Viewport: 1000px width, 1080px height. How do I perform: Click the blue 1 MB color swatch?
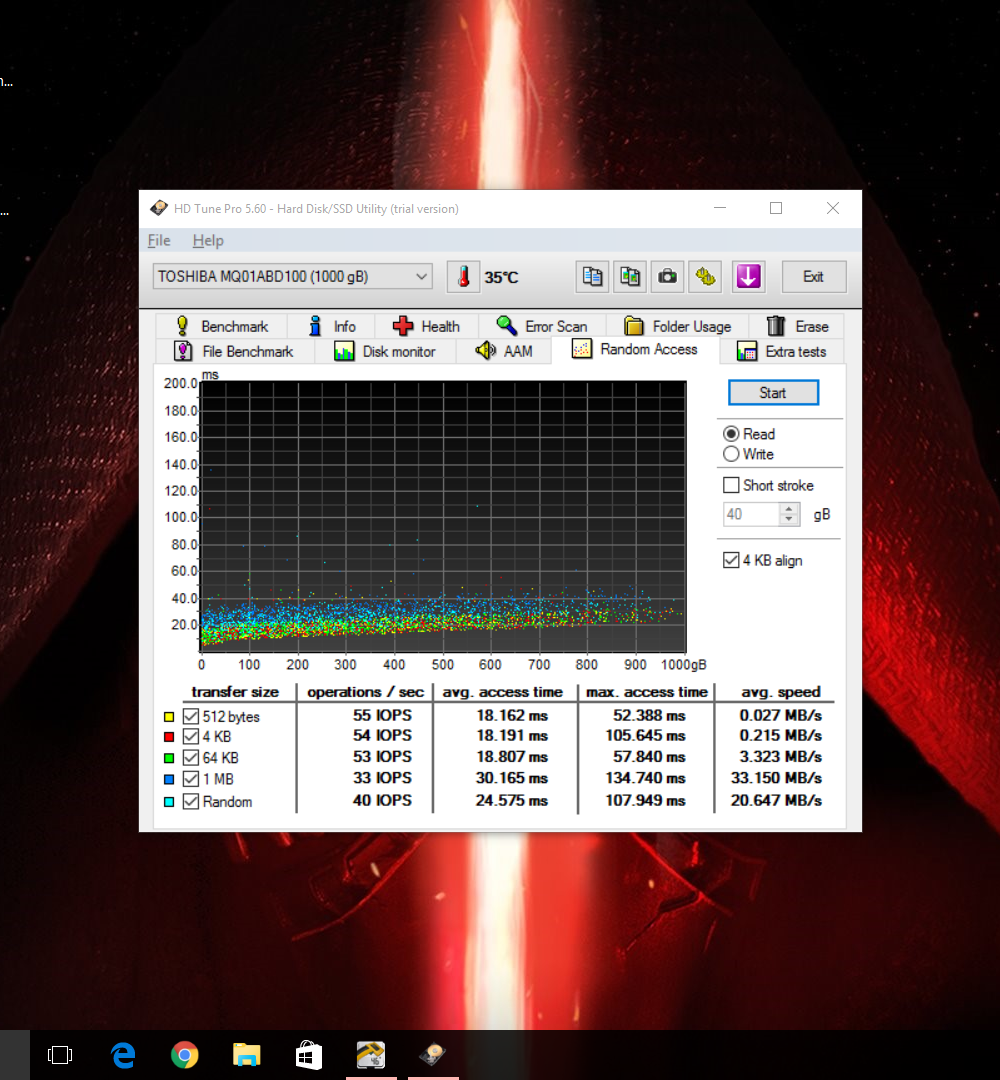(x=169, y=779)
